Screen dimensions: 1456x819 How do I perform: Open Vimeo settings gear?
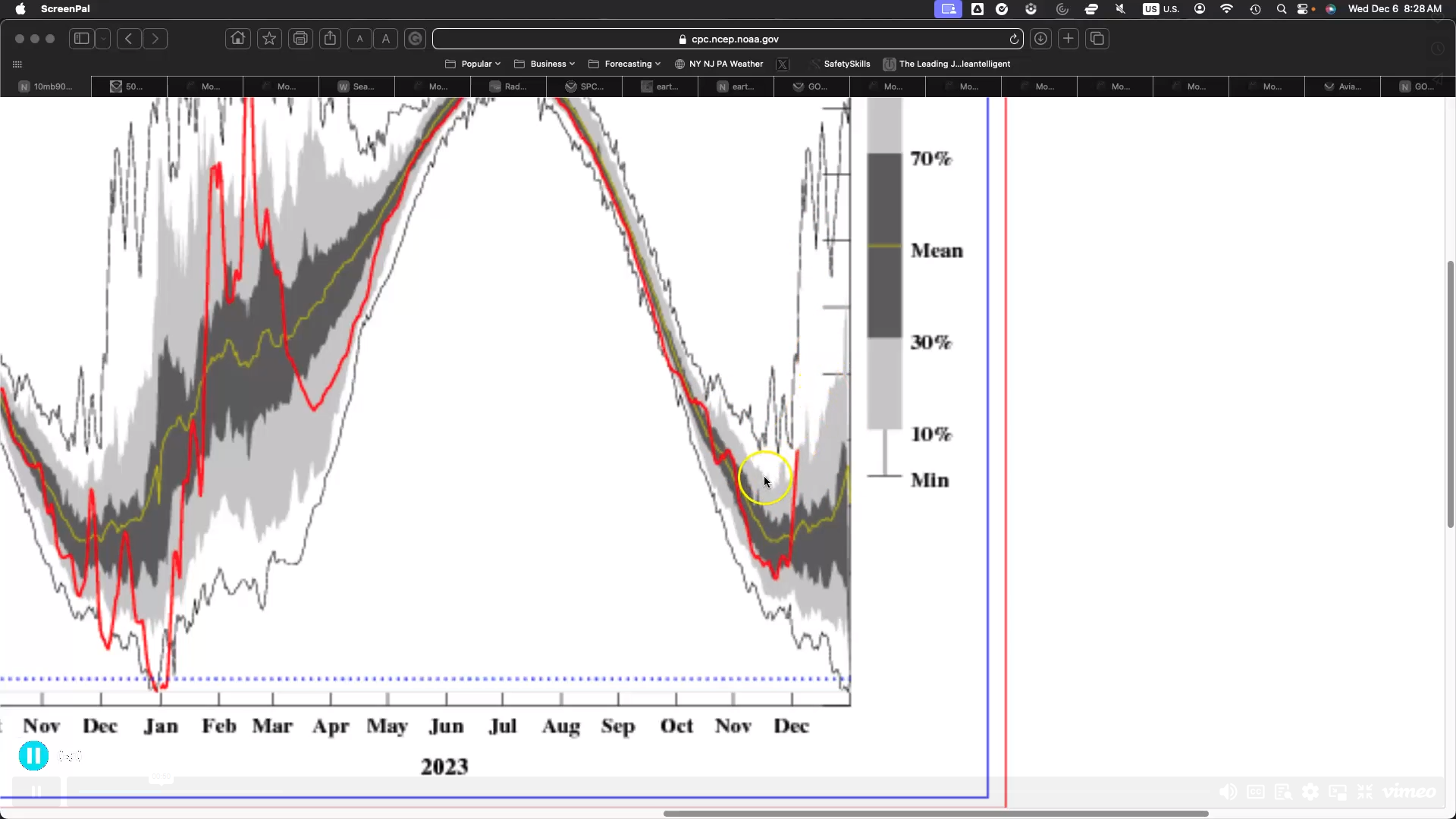(x=1310, y=792)
